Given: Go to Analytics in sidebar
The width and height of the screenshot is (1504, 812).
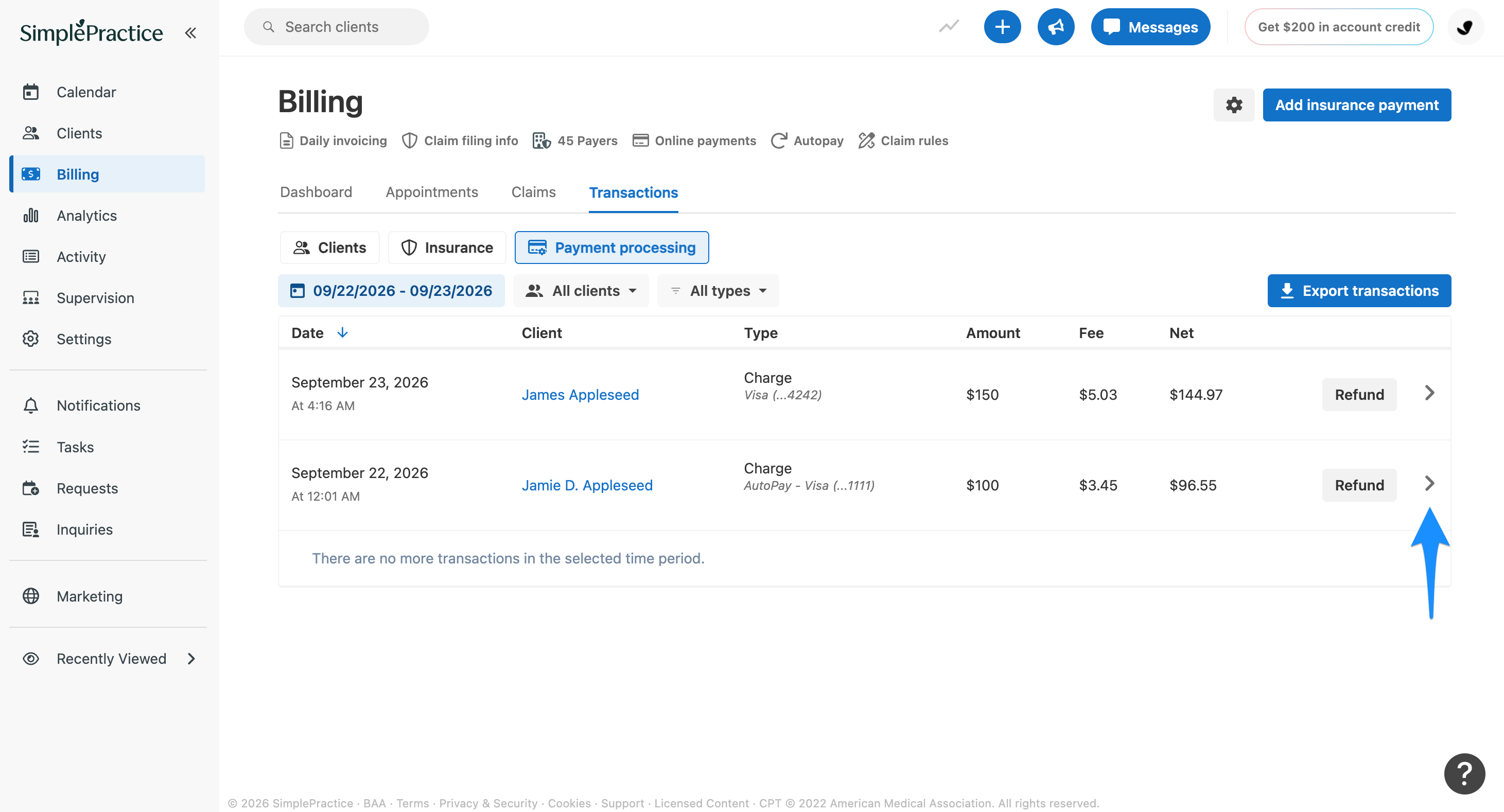Looking at the screenshot, I should [x=86, y=216].
